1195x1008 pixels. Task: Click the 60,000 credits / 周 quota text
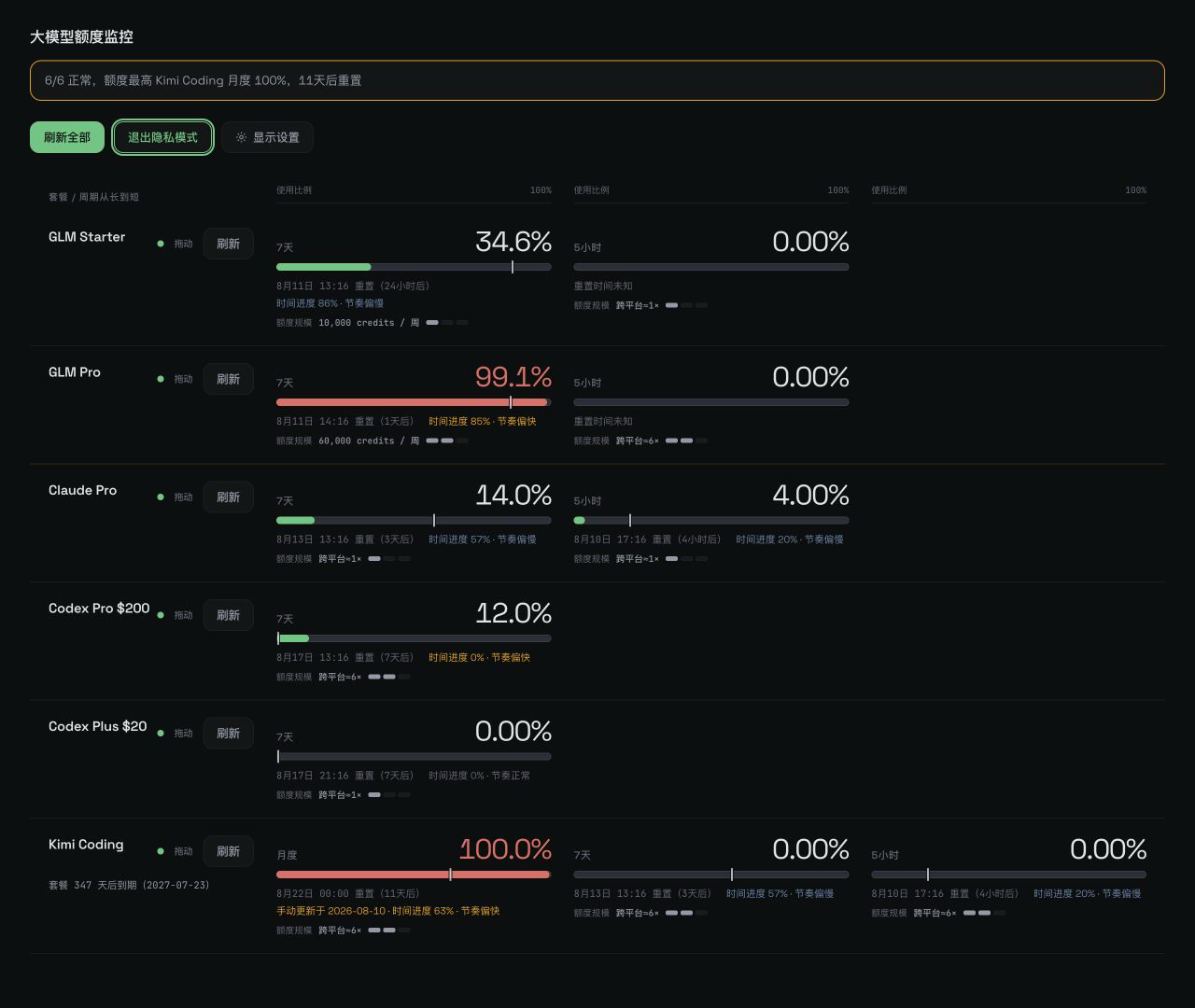[x=369, y=441]
